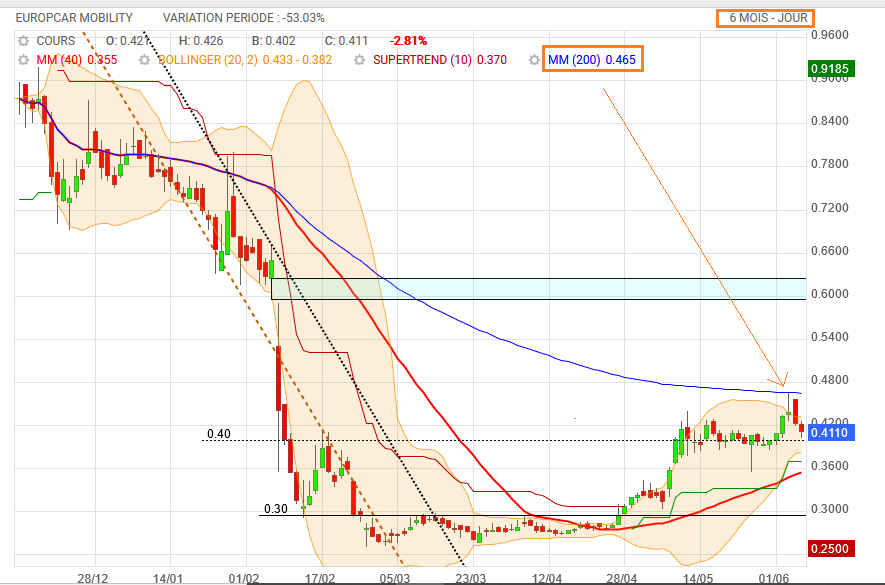Click the 28/04 date axis label

621,579
